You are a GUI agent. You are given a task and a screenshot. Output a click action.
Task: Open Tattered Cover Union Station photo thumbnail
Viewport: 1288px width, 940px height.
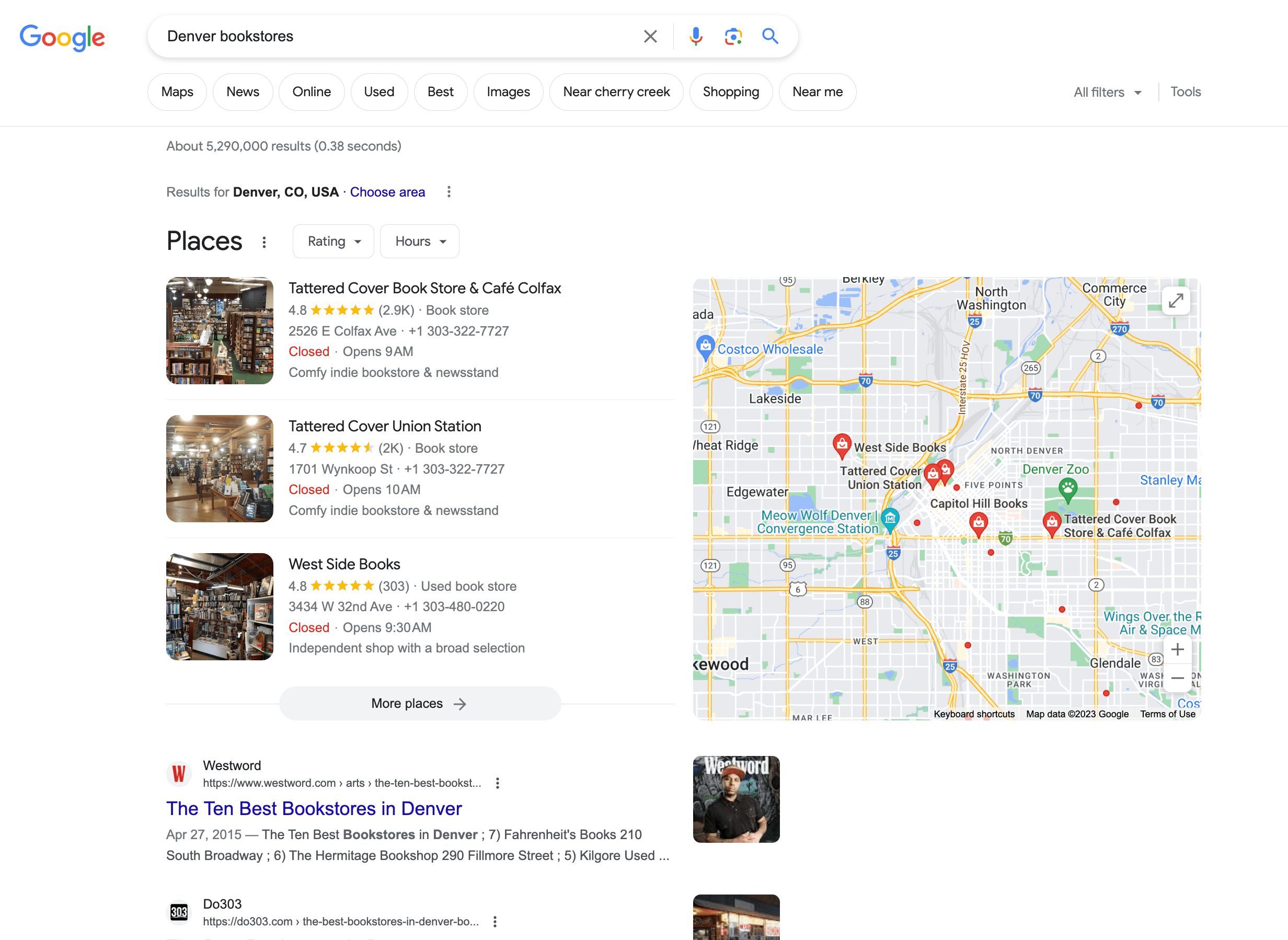point(220,469)
